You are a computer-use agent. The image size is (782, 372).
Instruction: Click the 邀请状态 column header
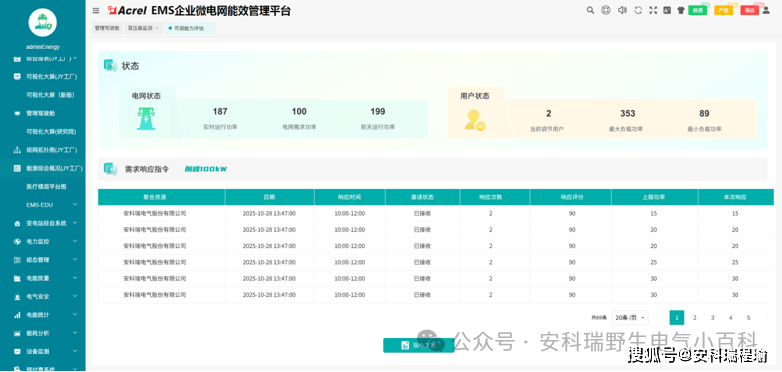(x=422, y=197)
